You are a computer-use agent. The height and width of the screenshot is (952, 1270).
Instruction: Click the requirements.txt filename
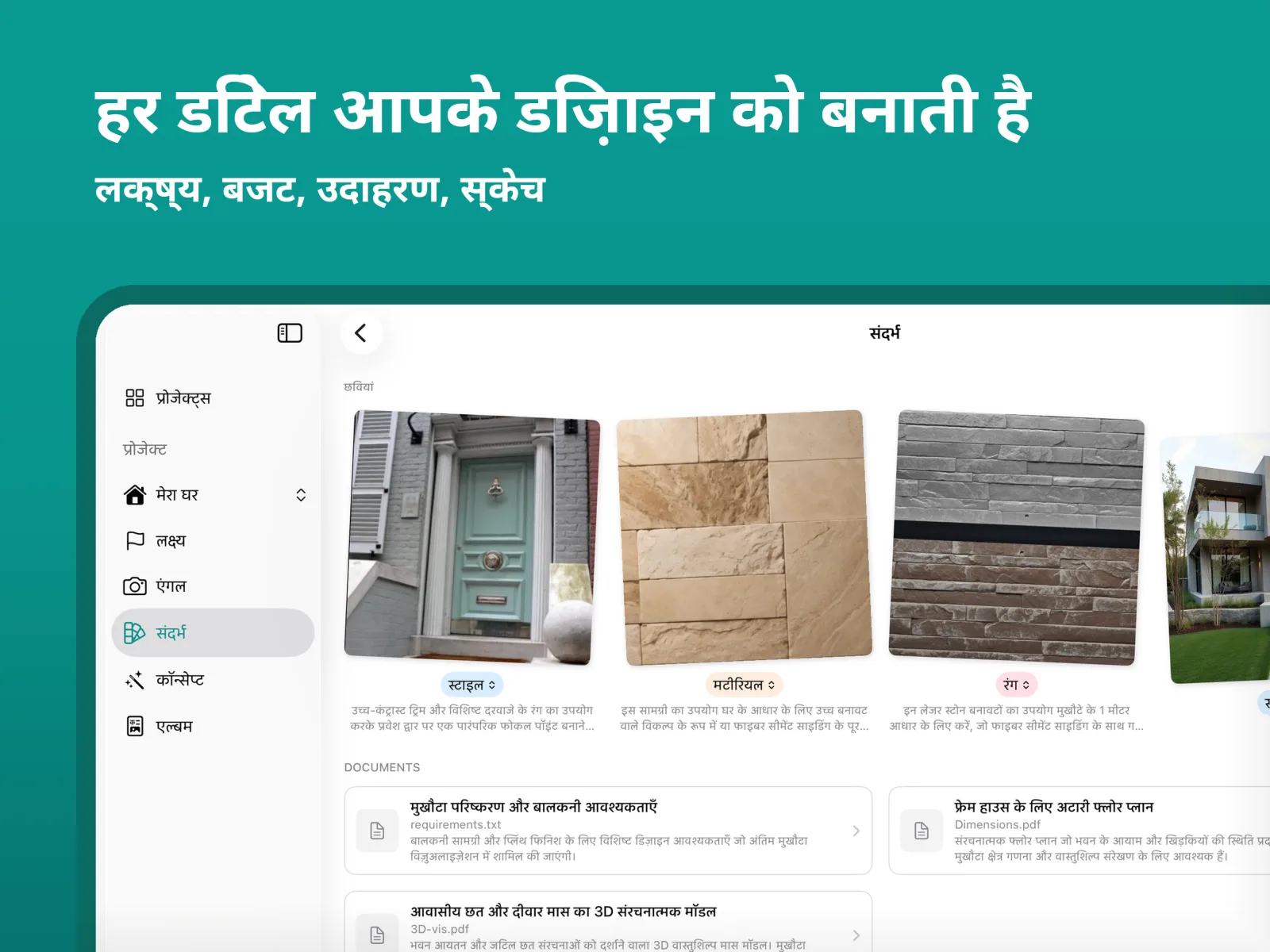456,825
